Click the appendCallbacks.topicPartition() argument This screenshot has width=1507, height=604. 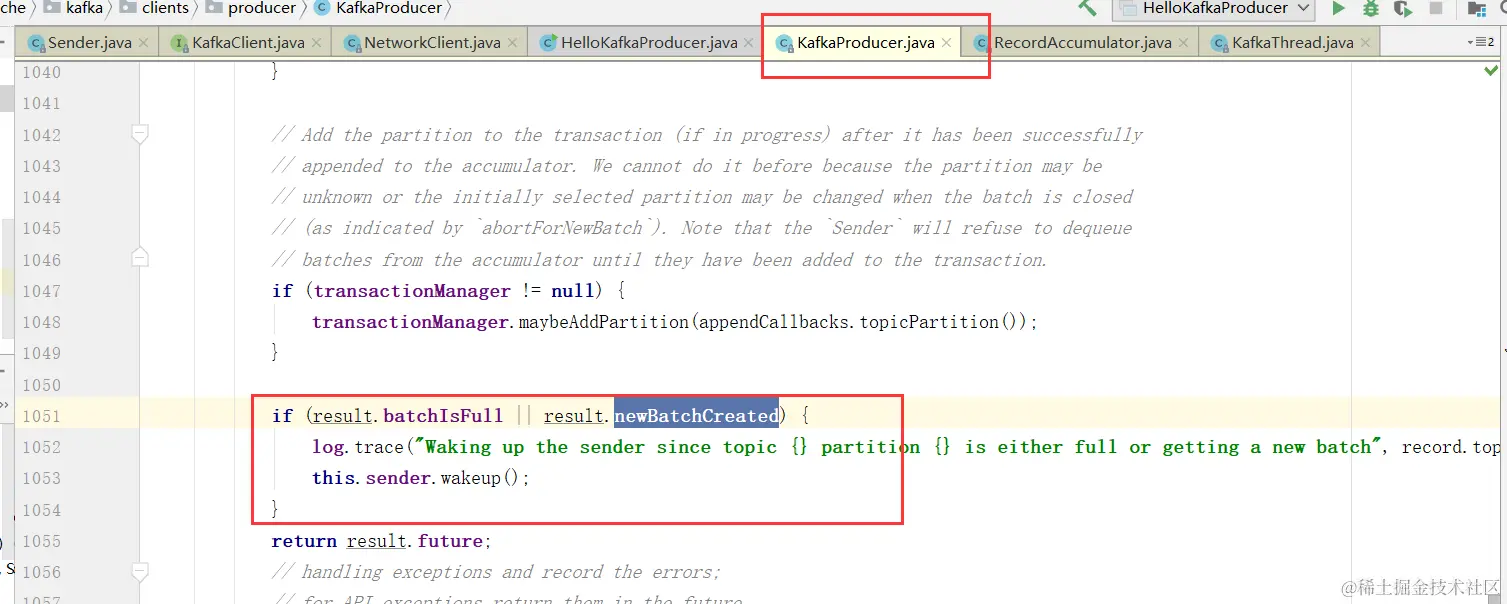861,322
